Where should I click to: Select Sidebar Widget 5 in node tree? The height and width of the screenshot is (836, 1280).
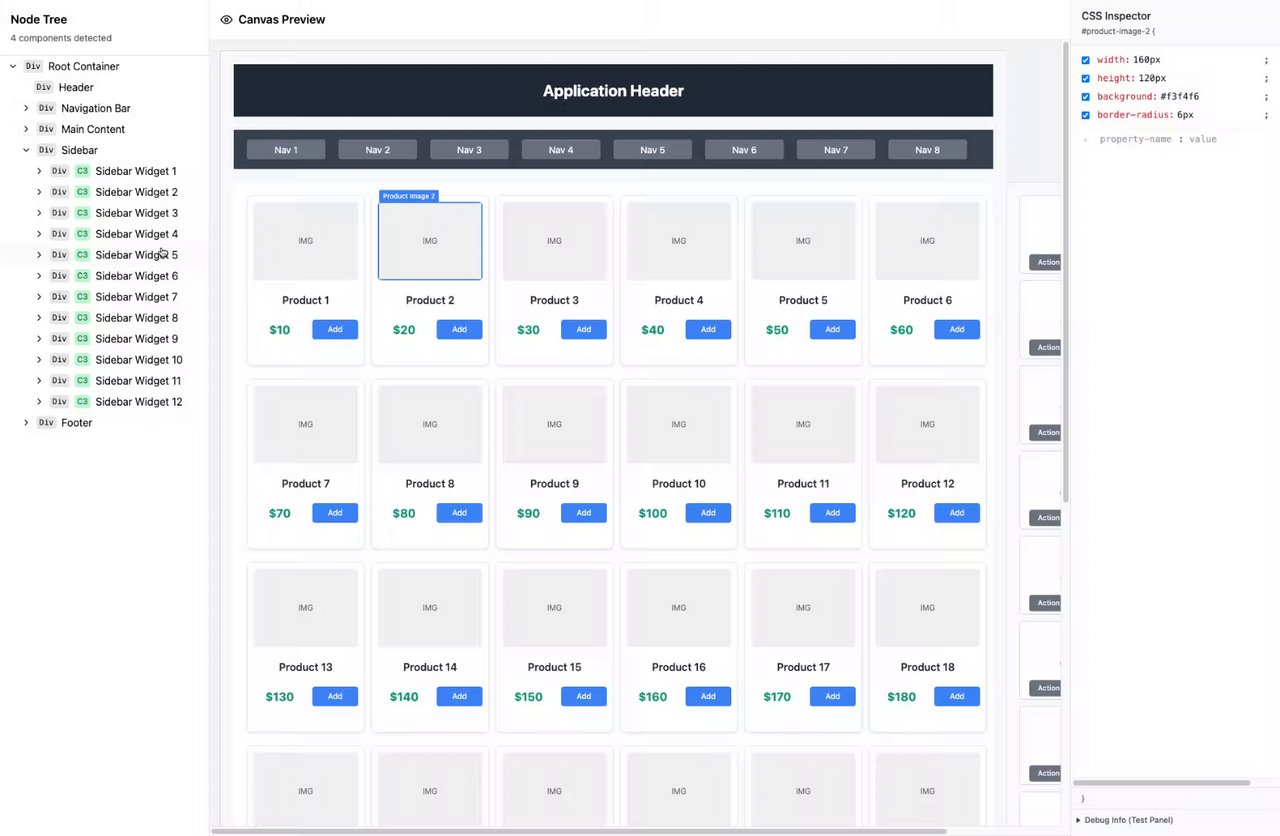coord(137,256)
